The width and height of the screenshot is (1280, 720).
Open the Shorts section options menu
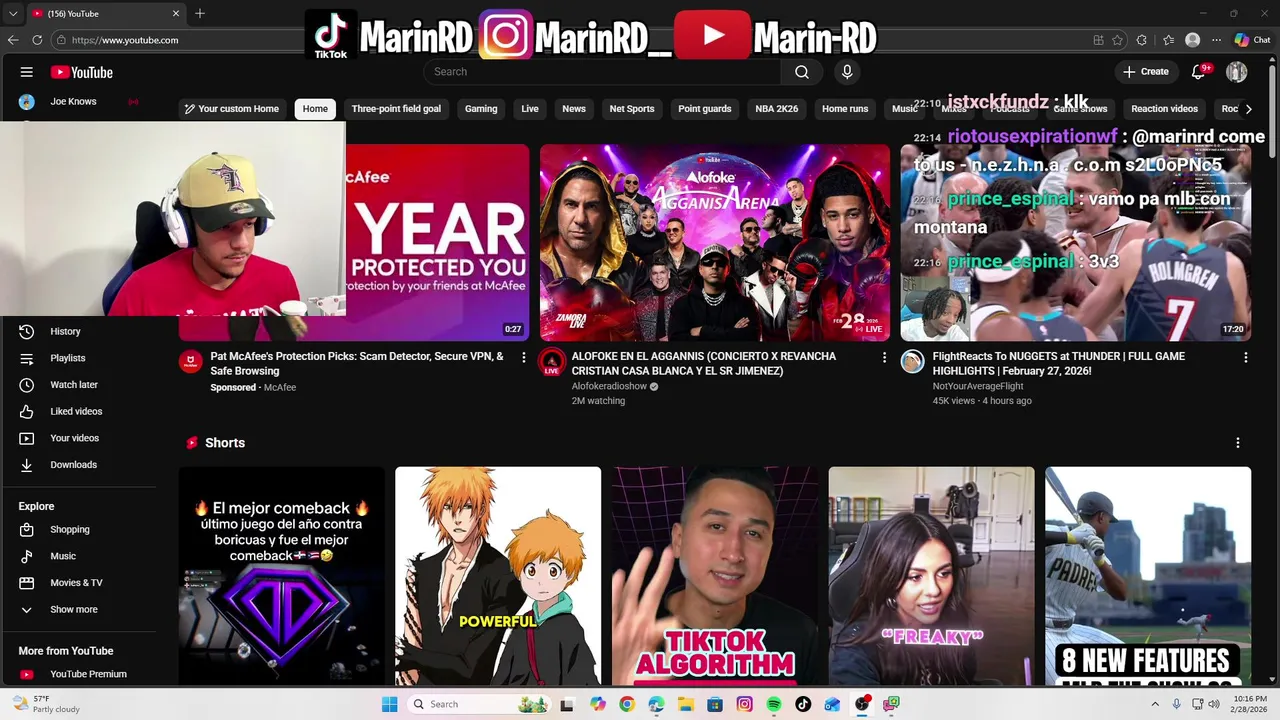(x=1238, y=443)
